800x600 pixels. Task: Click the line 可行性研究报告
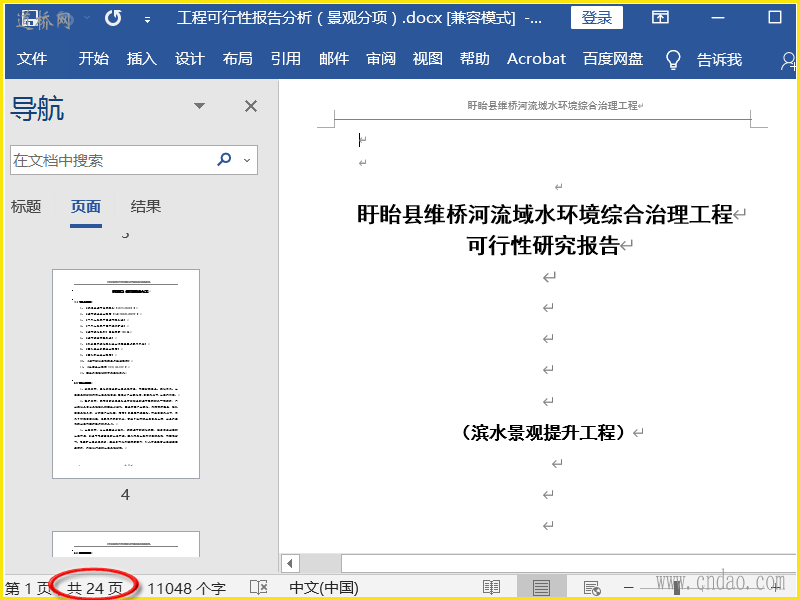[x=543, y=245]
